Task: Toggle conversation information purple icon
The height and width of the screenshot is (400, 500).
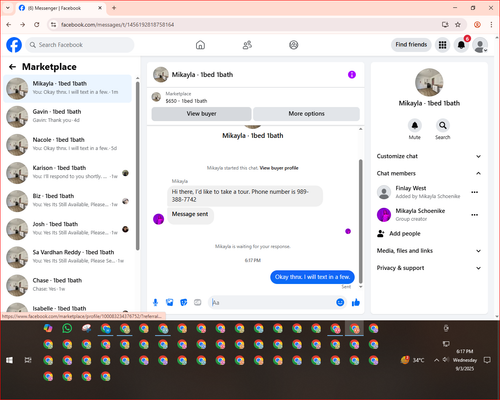Action: point(352,75)
